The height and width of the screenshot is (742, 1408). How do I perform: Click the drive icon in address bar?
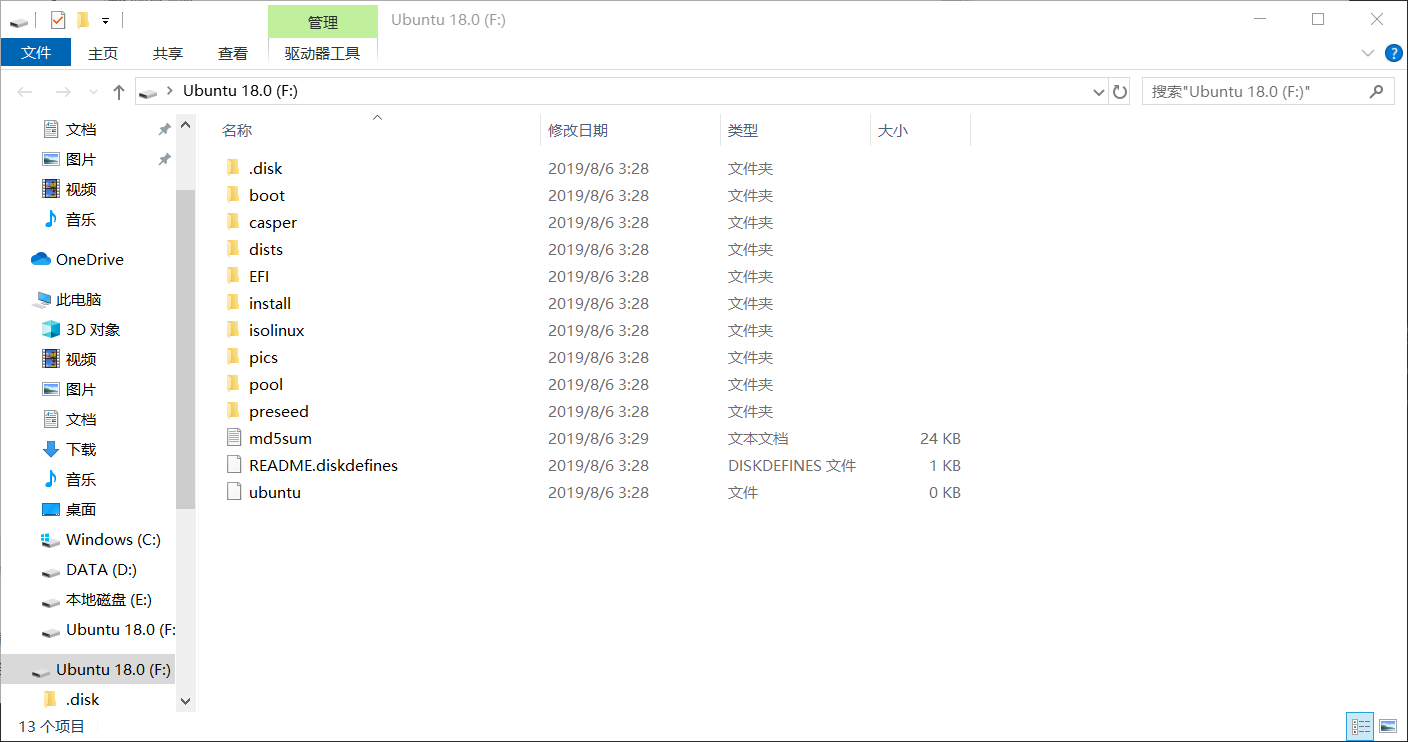click(149, 92)
